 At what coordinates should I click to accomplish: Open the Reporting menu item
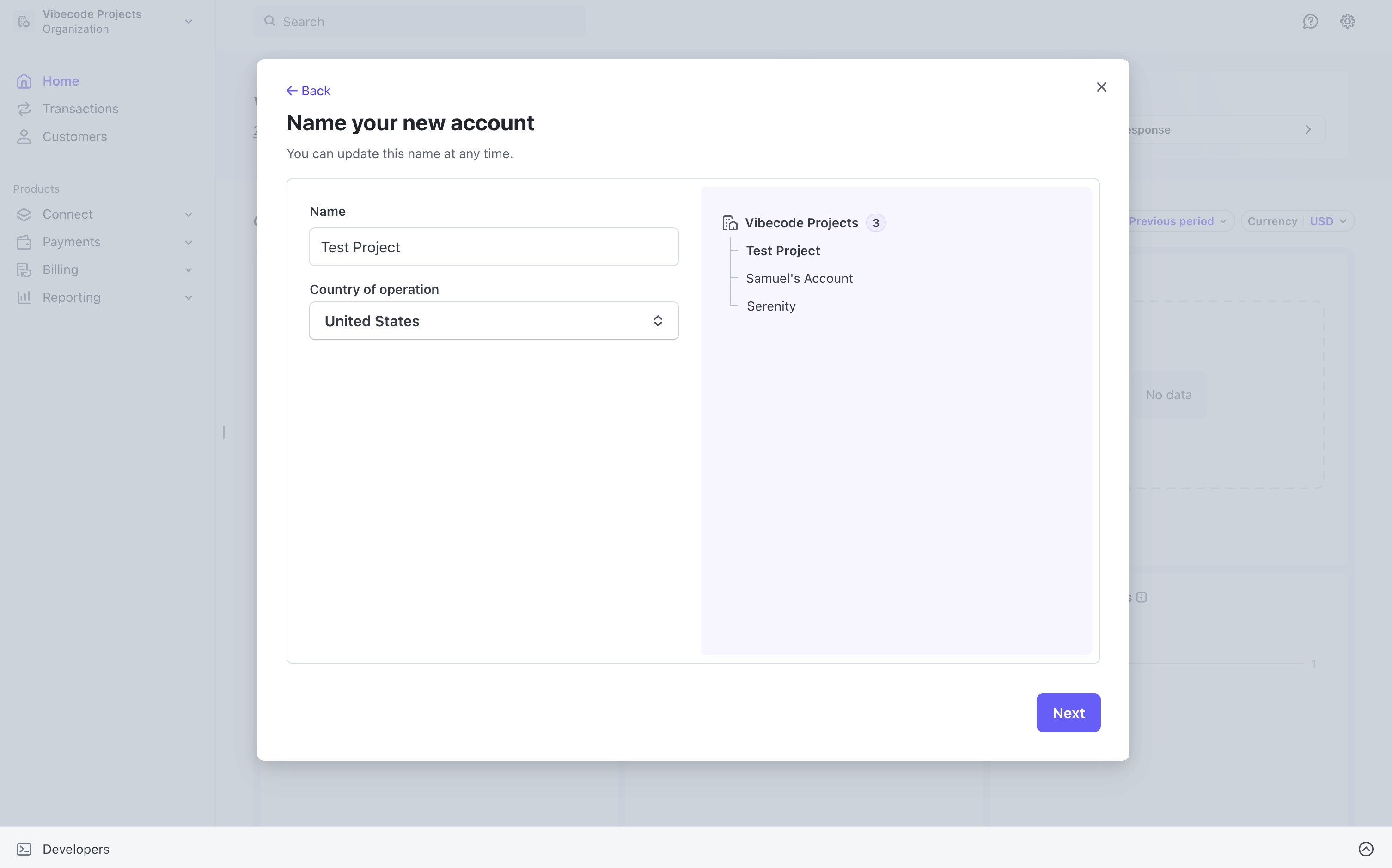pos(71,297)
